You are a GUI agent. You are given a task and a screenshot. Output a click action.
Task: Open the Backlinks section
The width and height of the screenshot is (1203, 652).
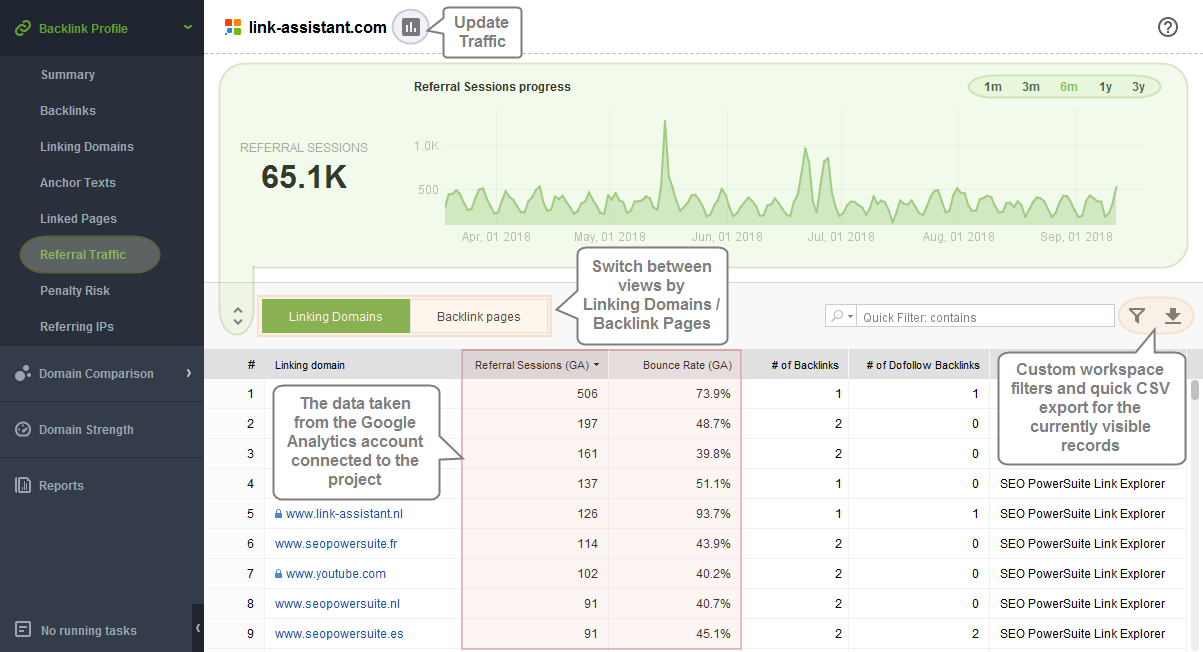68,111
